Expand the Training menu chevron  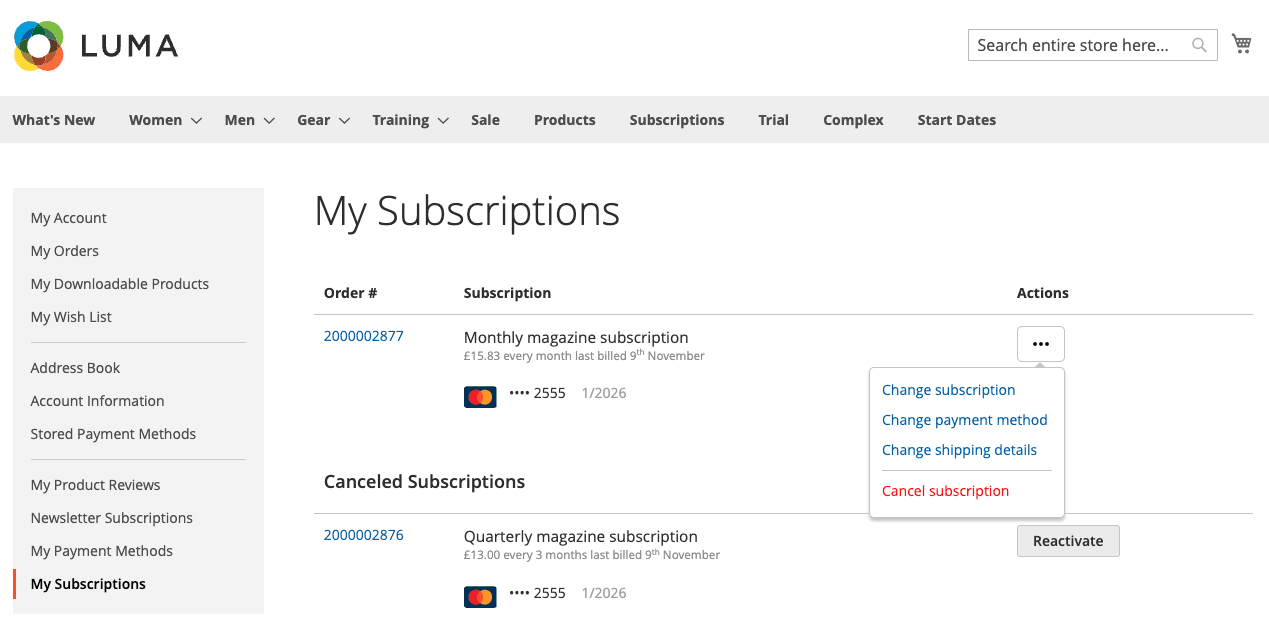pyautogui.click(x=443, y=121)
